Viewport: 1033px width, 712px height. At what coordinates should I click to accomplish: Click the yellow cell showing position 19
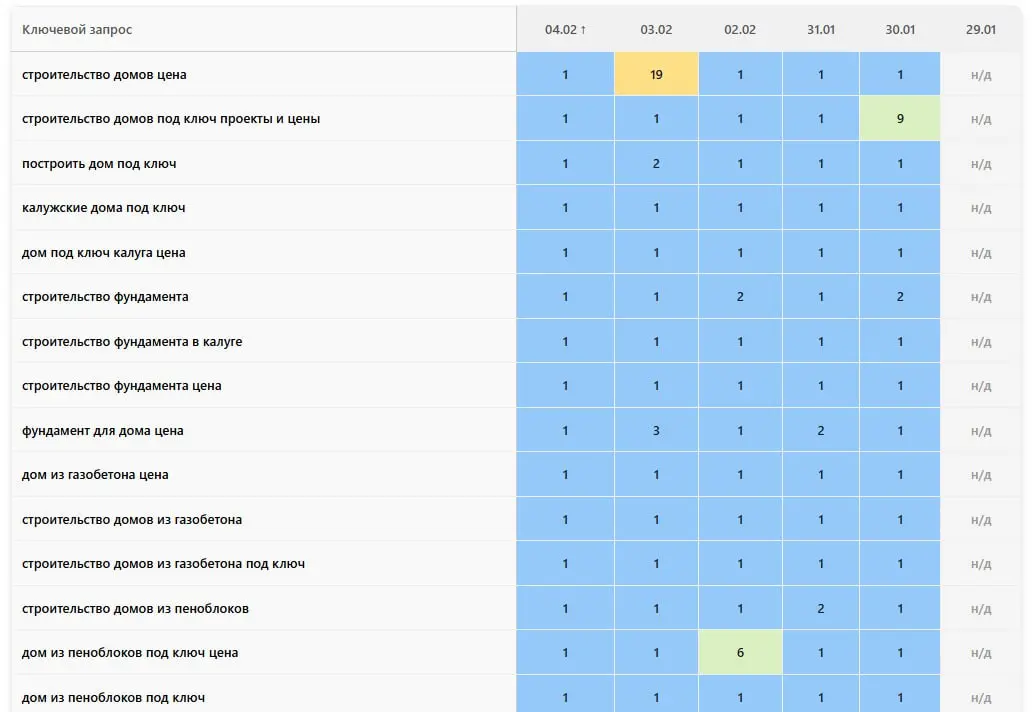[x=656, y=74]
